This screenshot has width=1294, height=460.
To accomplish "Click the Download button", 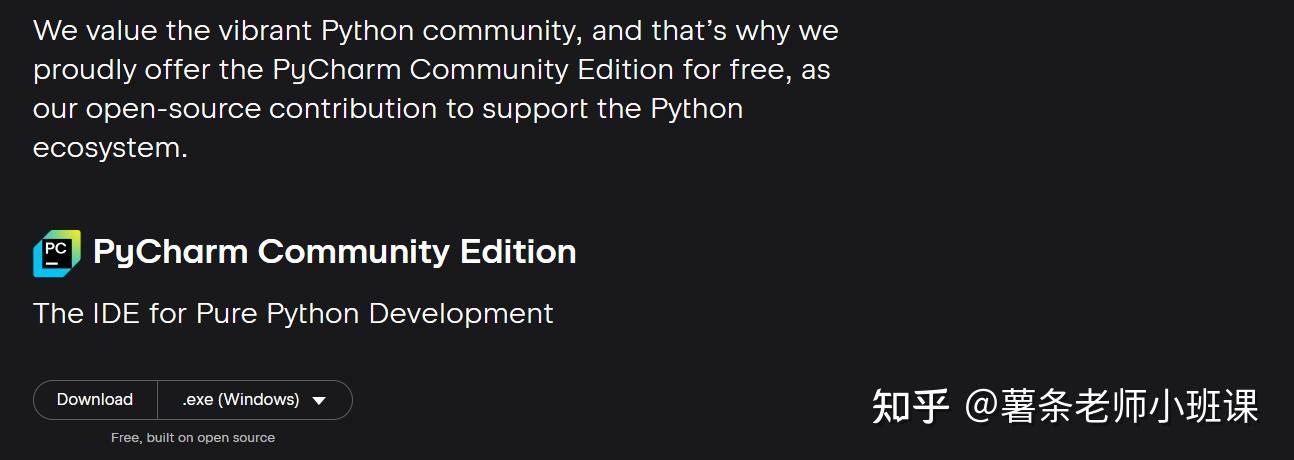I will point(95,400).
